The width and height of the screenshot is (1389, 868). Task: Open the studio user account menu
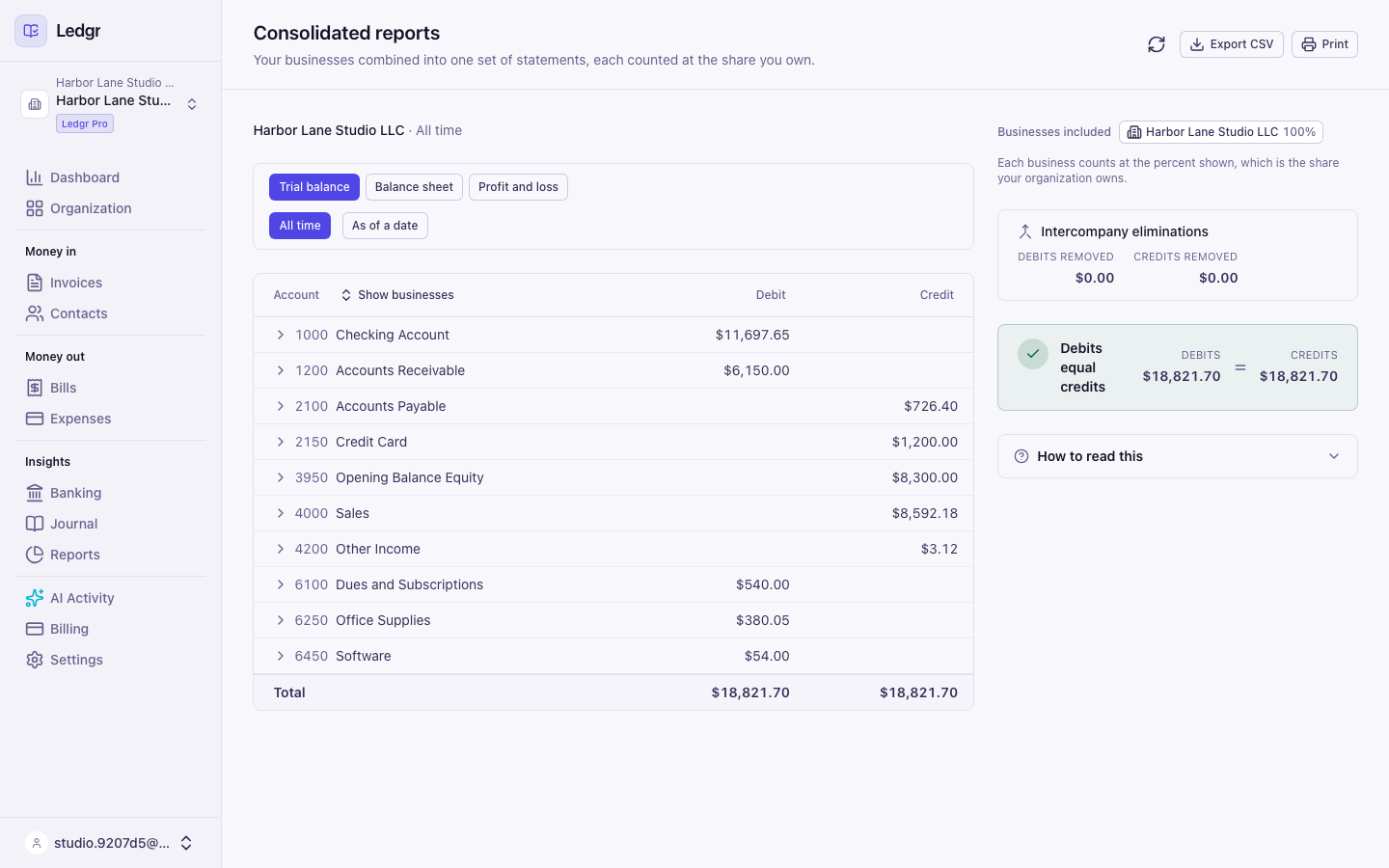(x=110, y=843)
